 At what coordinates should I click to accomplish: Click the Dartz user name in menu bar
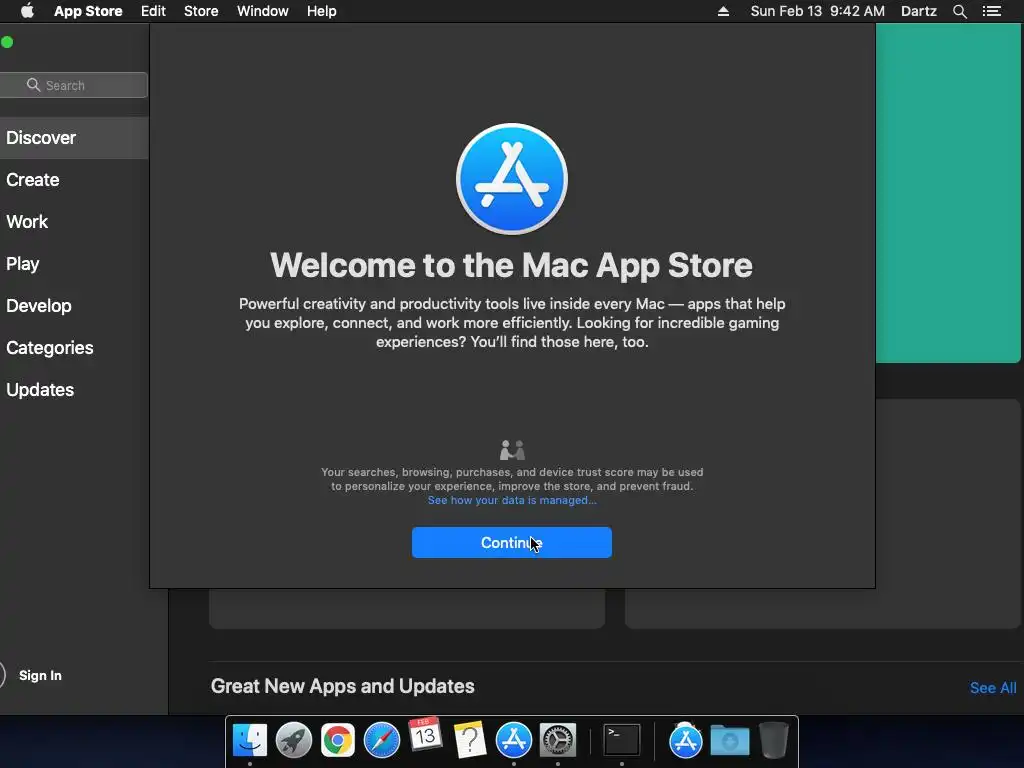coord(919,11)
